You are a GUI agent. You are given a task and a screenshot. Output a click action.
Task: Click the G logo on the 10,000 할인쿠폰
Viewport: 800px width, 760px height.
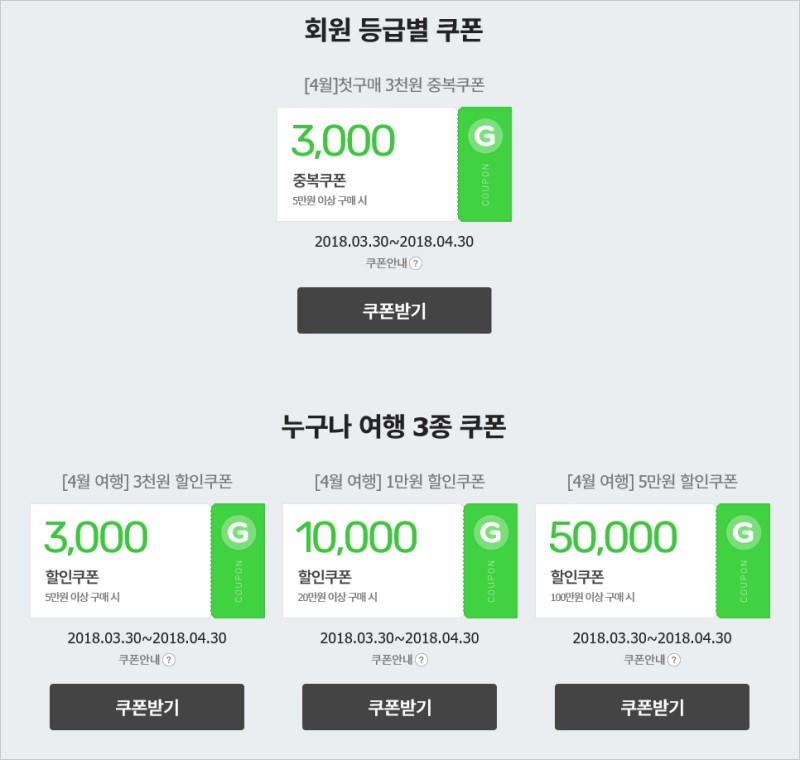(x=490, y=532)
